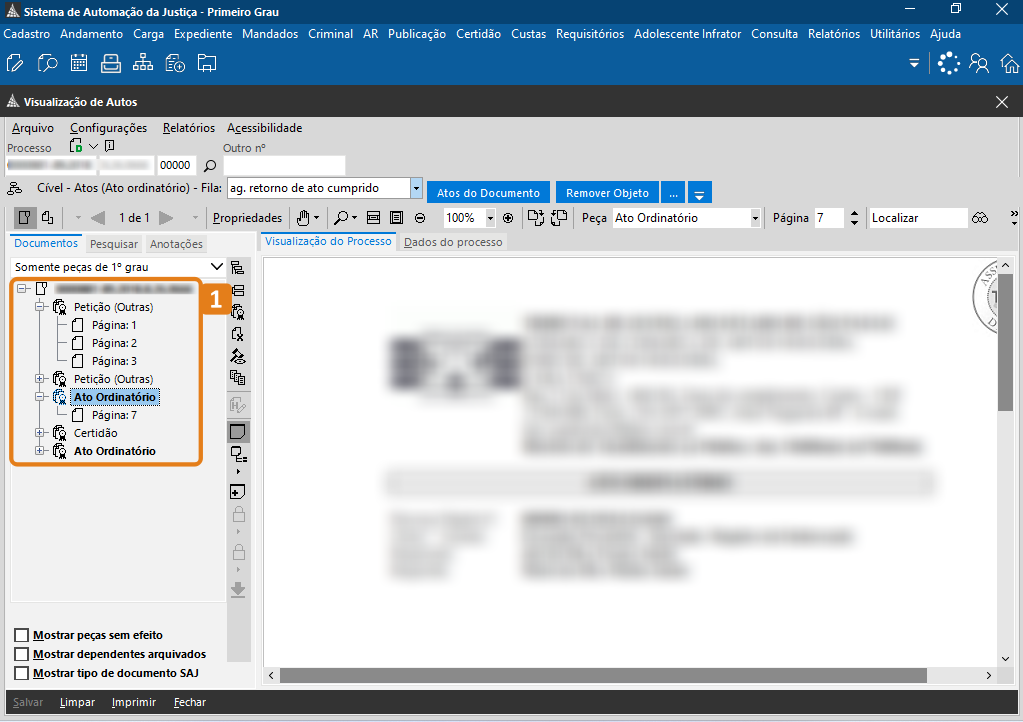This screenshot has width=1023, height=722.
Task: Click the edit document pencil icon in main toolbar
Action: coord(14,63)
